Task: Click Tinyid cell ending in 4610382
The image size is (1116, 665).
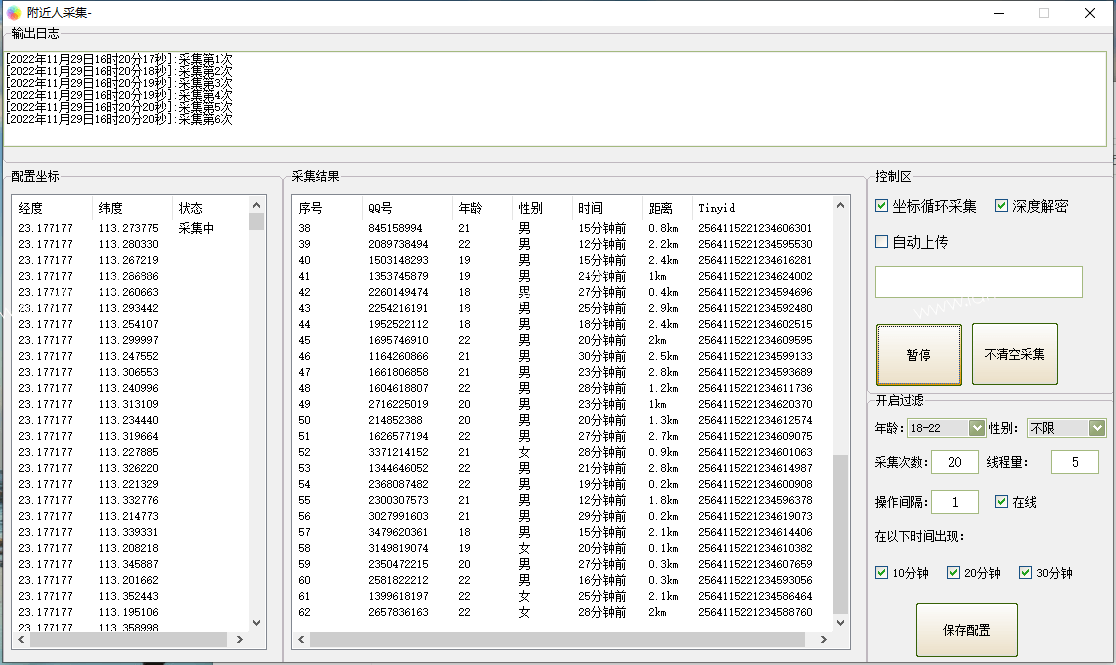Action: pos(755,548)
